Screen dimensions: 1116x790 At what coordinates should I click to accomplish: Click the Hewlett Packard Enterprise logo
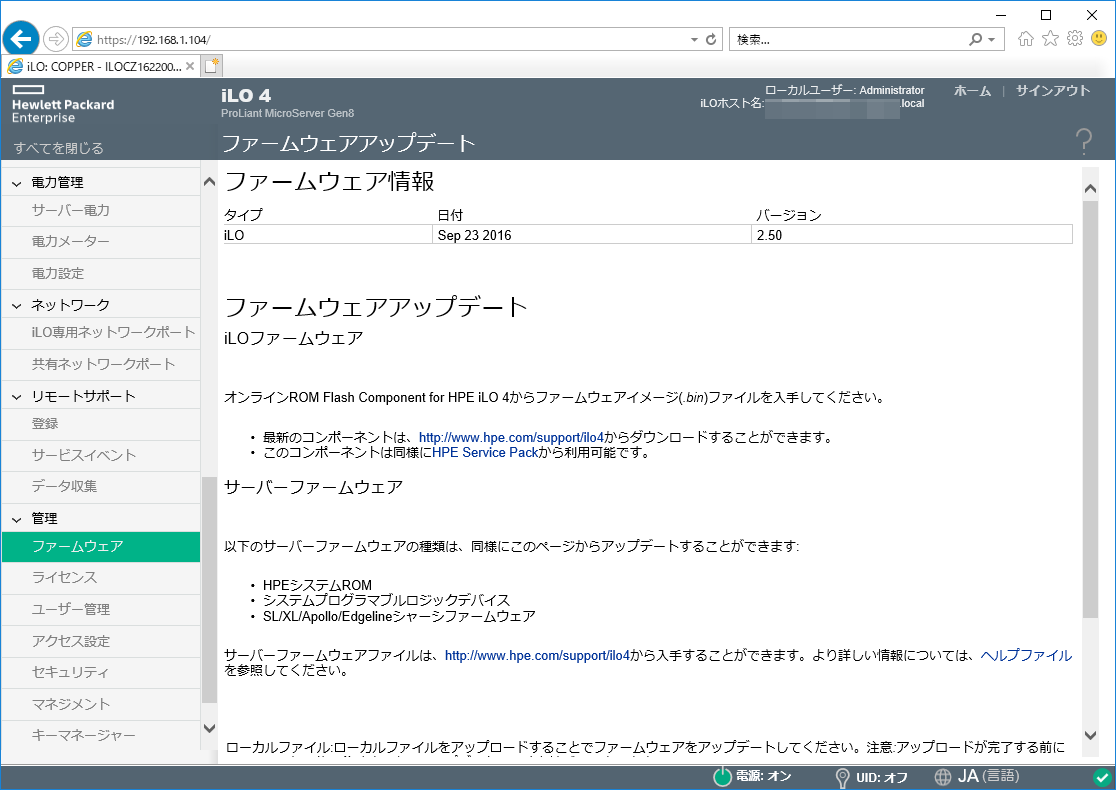coord(63,105)
